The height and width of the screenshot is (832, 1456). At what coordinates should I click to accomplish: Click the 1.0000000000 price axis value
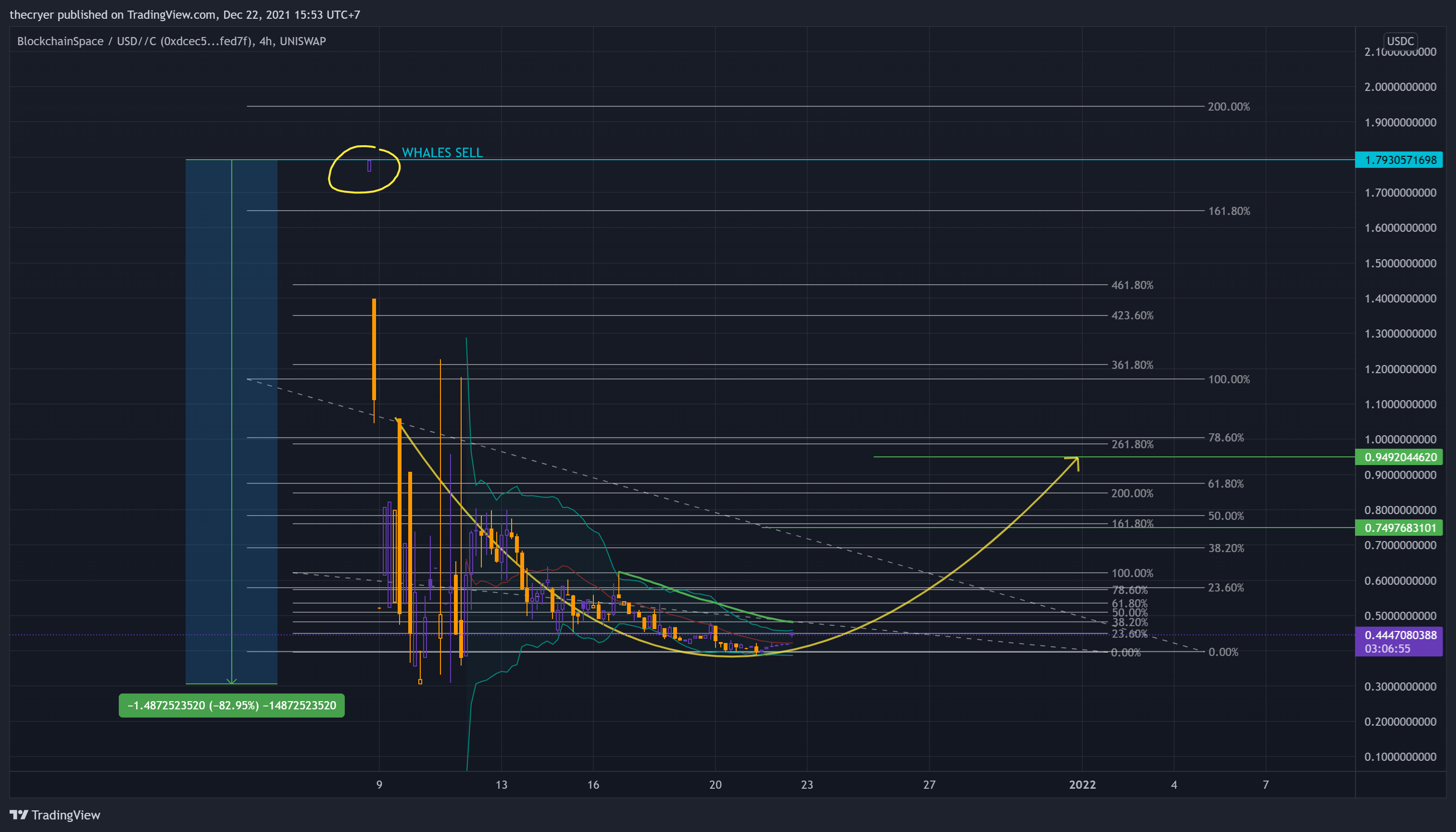1400,440
